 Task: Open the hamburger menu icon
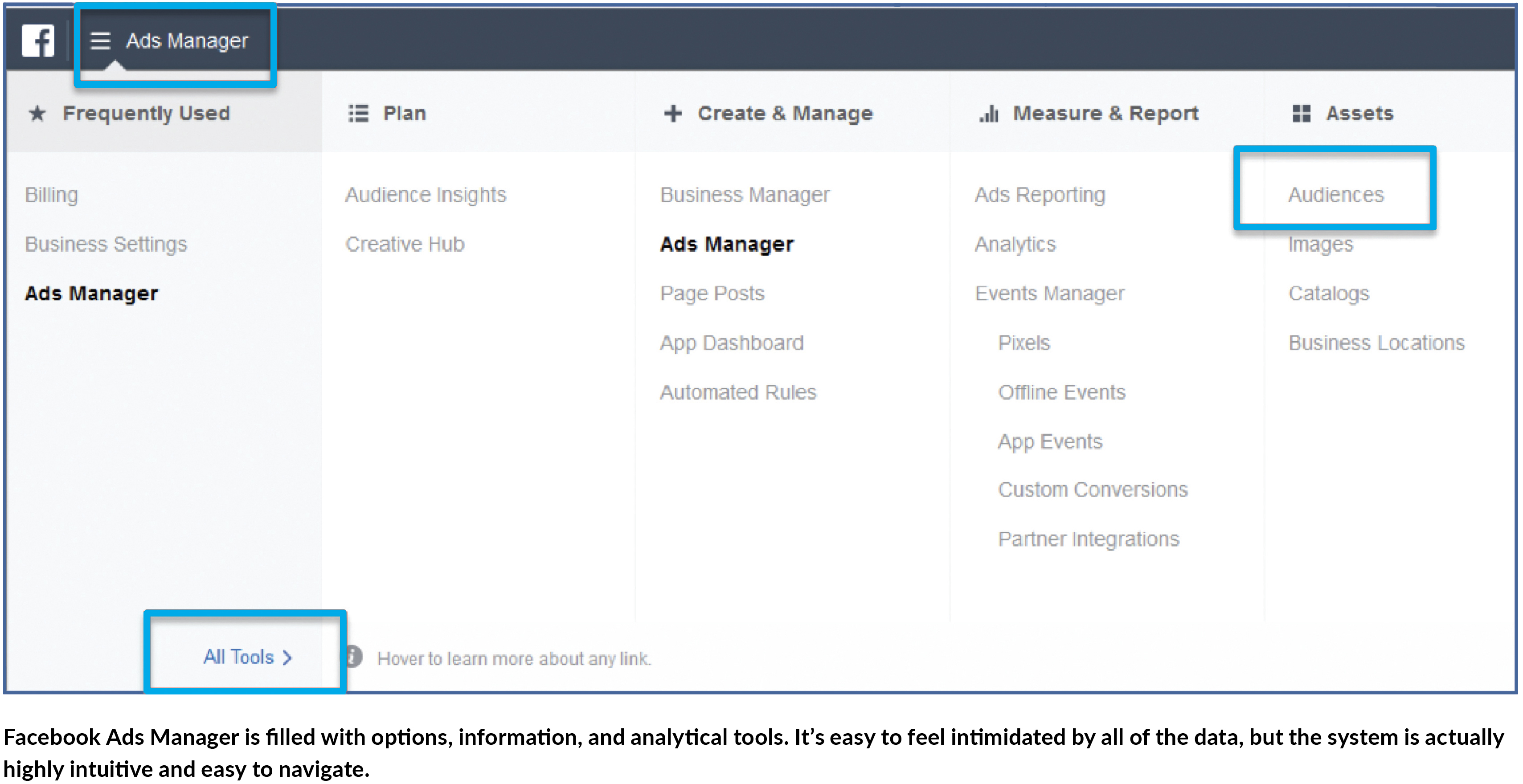pos(100,40)
